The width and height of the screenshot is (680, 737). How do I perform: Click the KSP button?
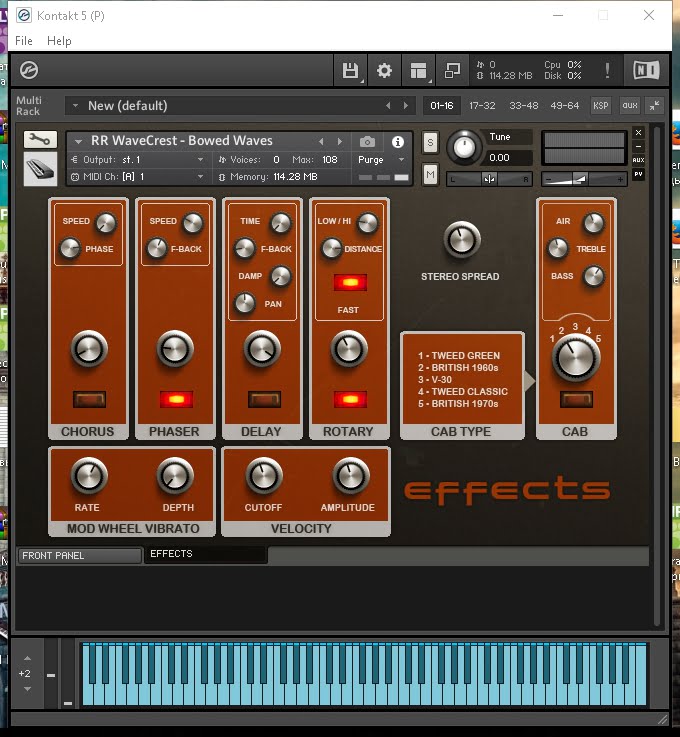coord(601,106)
